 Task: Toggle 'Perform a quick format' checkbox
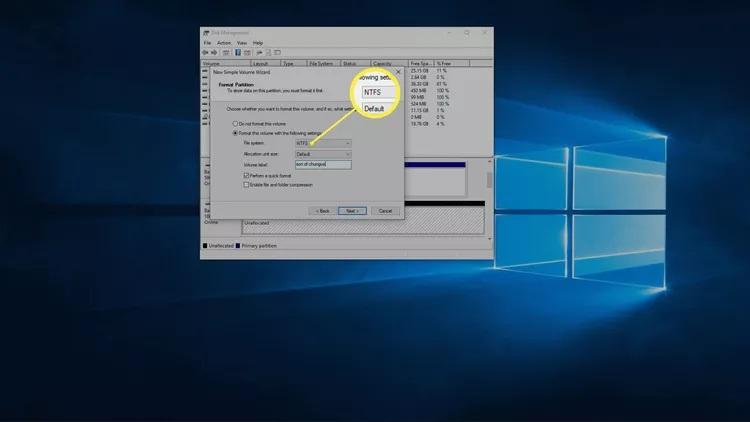click(x=246, y=175)
